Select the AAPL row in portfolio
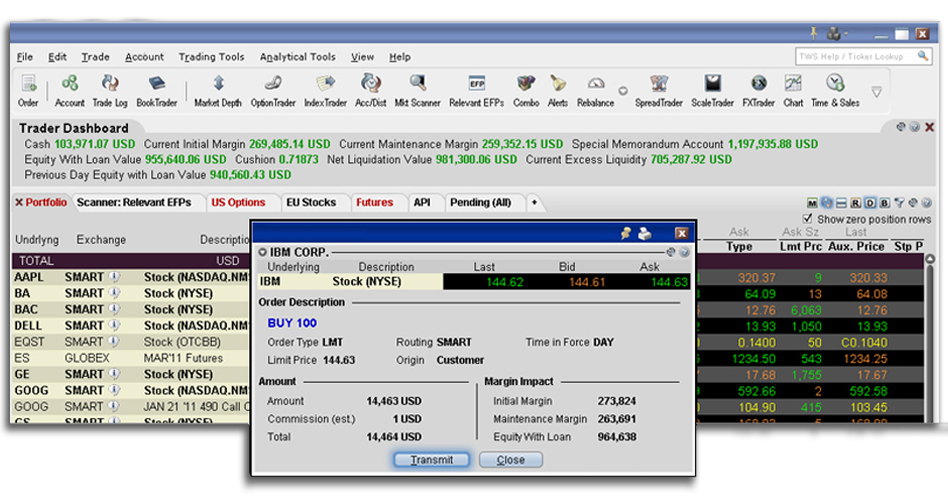Image resolution: width=948 pixels, height=500 pixels. pyautogui.click(x=132, y=277)
